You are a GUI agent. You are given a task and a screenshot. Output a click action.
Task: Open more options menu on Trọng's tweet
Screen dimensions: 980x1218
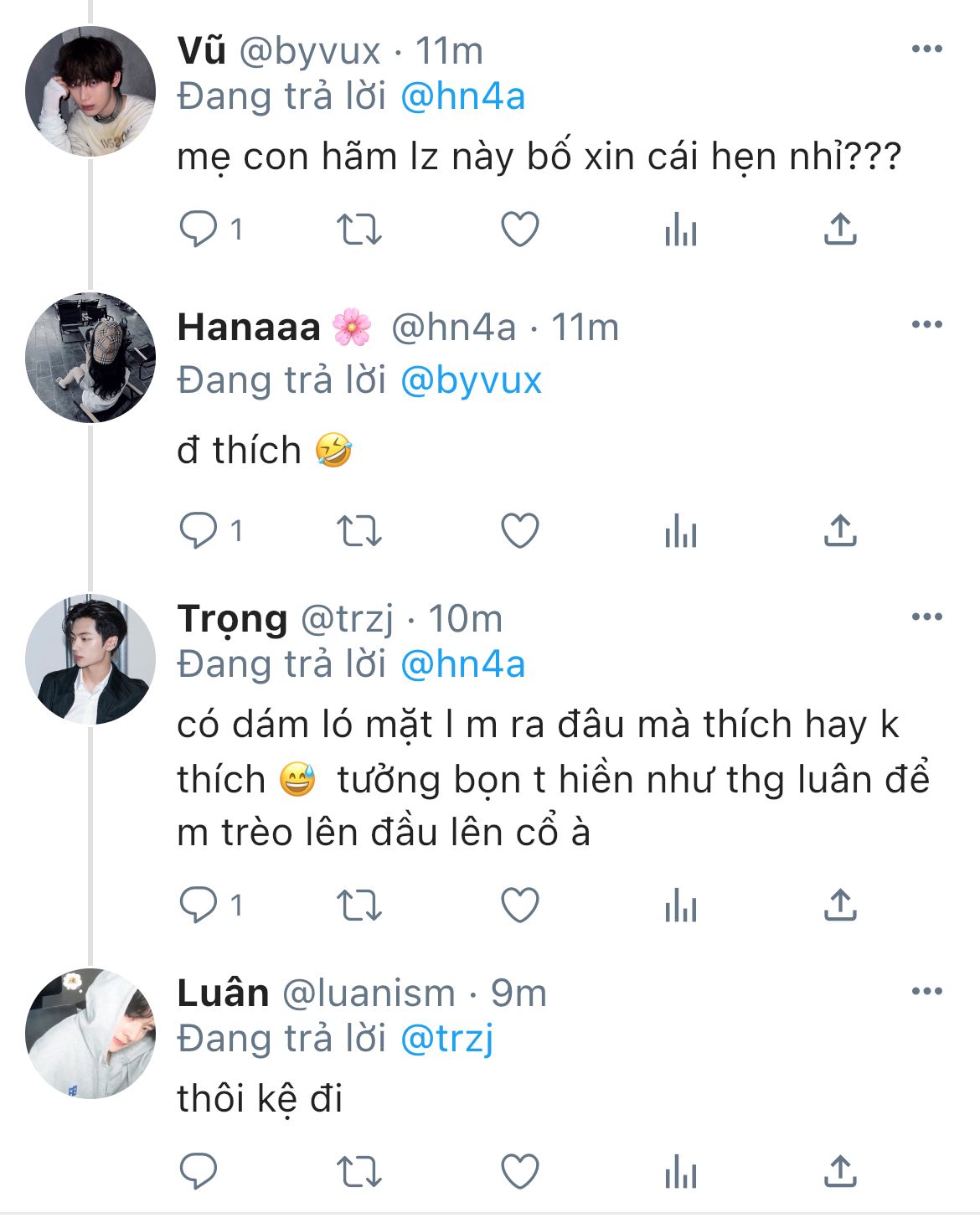[926, 617]
